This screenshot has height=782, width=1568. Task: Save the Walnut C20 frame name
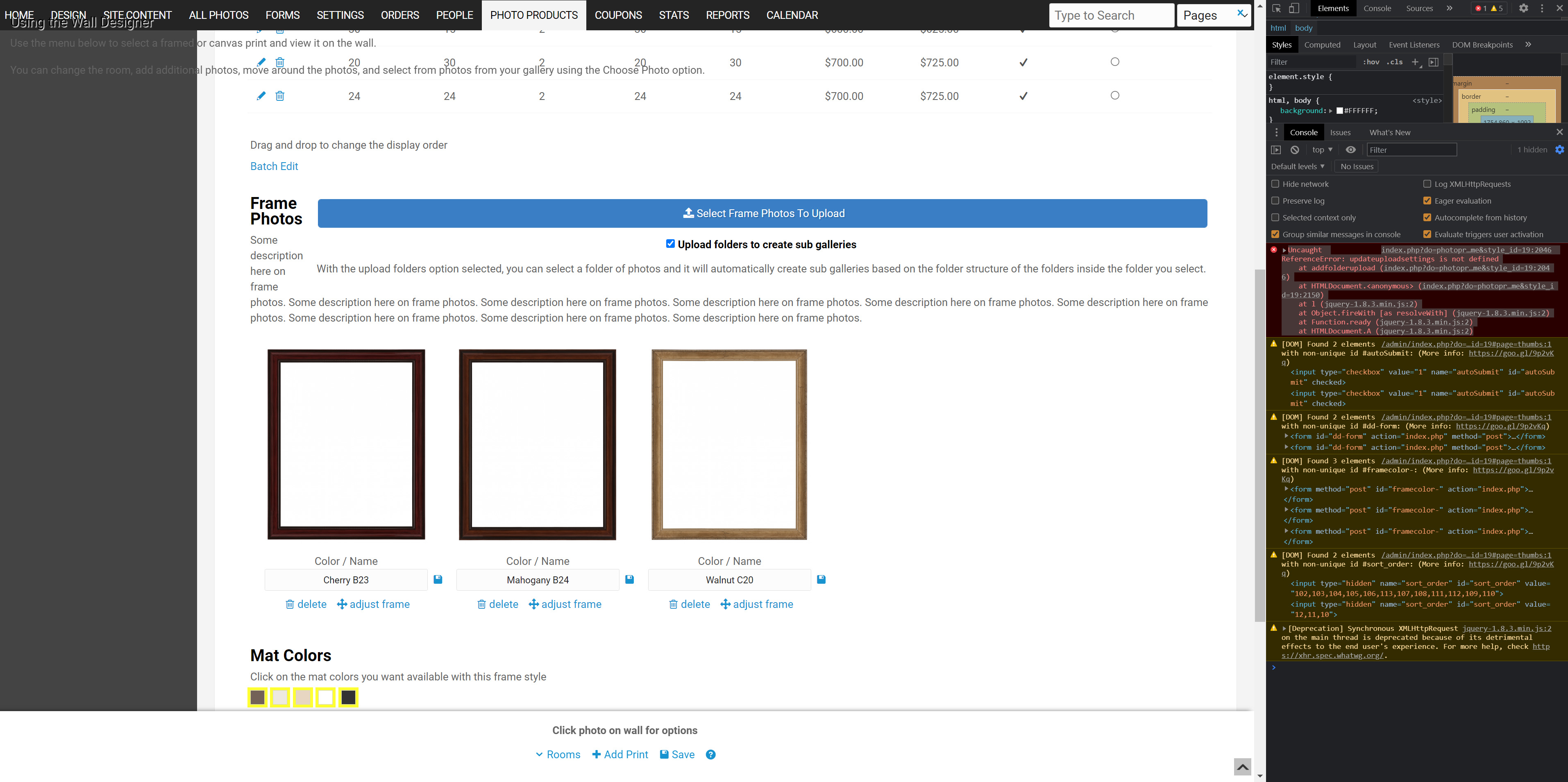point(821,579)
